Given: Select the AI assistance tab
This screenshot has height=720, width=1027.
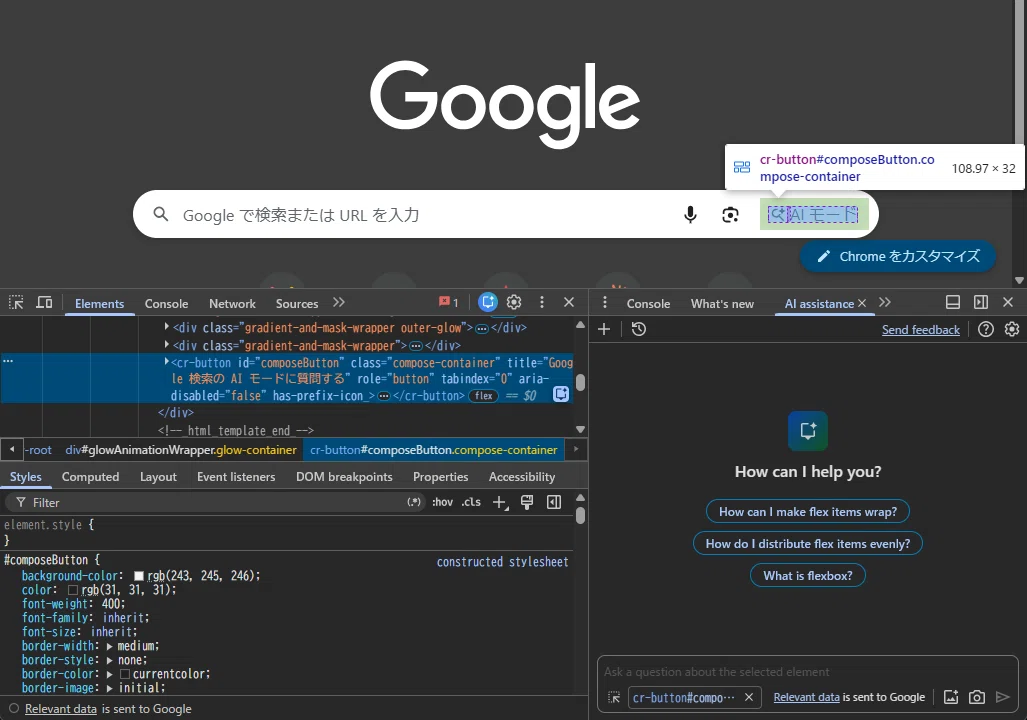Looking at the screenshot, I should pos(819,303).
